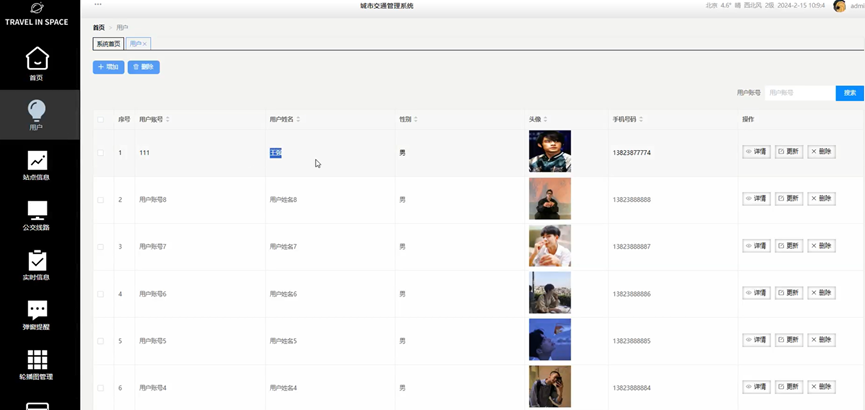Tick checkbox for row 用户账号8
This screenshot has height=410, width=865.
(100, 200)
